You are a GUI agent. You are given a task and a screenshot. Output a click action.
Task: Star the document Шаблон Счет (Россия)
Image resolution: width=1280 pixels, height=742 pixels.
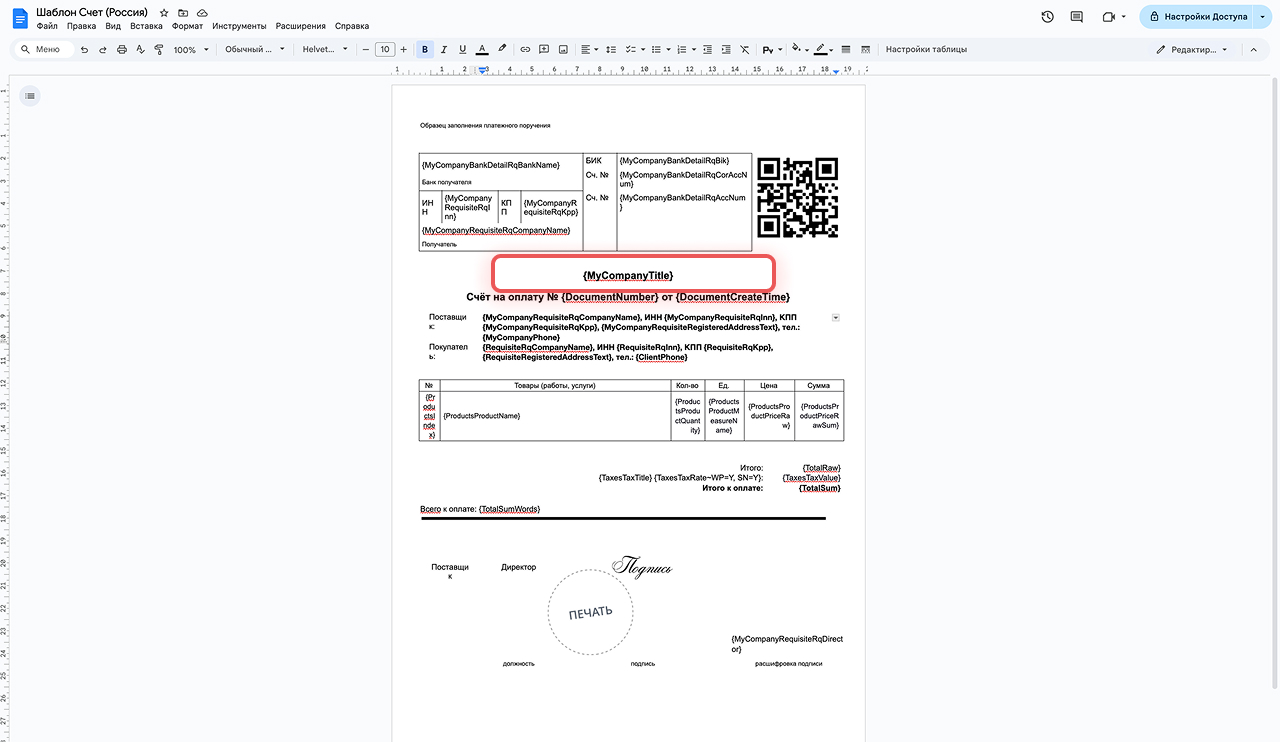point(165,12)
